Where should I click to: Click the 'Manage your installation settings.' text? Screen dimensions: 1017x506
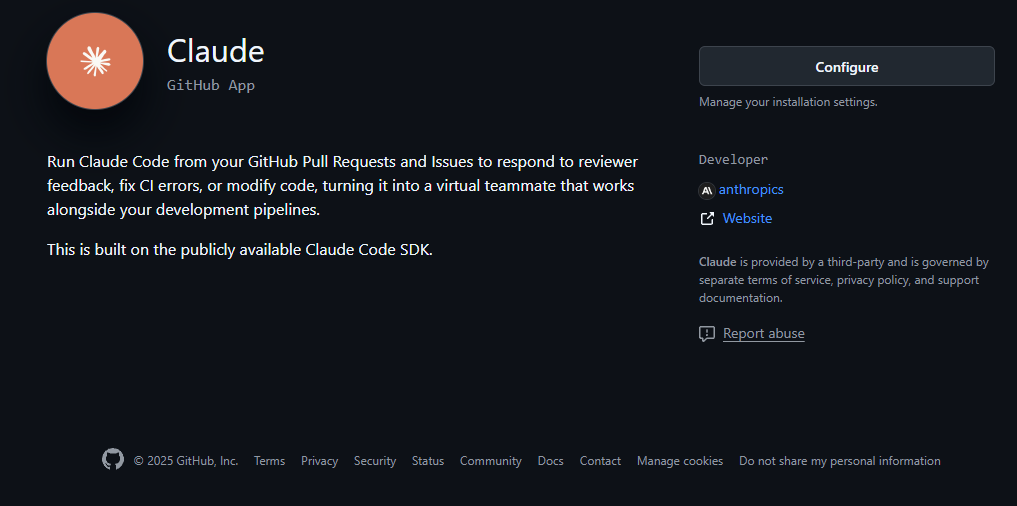pos(788,102)
